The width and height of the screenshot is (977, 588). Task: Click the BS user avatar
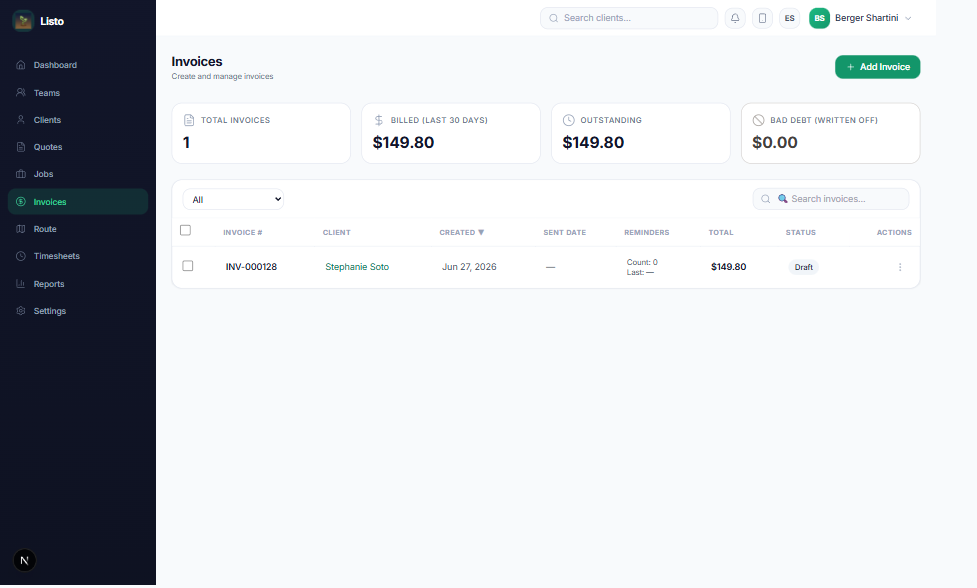pyautogui.click(x=819, y=18)
